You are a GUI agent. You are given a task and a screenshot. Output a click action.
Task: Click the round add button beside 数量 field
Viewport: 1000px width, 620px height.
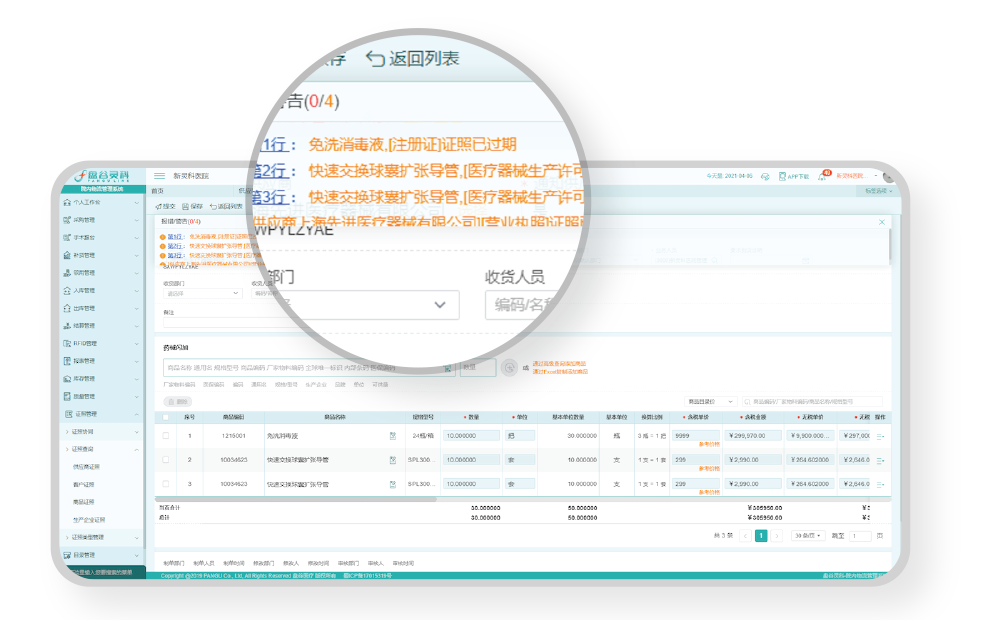pyautogui.click(x=509, y=368)
